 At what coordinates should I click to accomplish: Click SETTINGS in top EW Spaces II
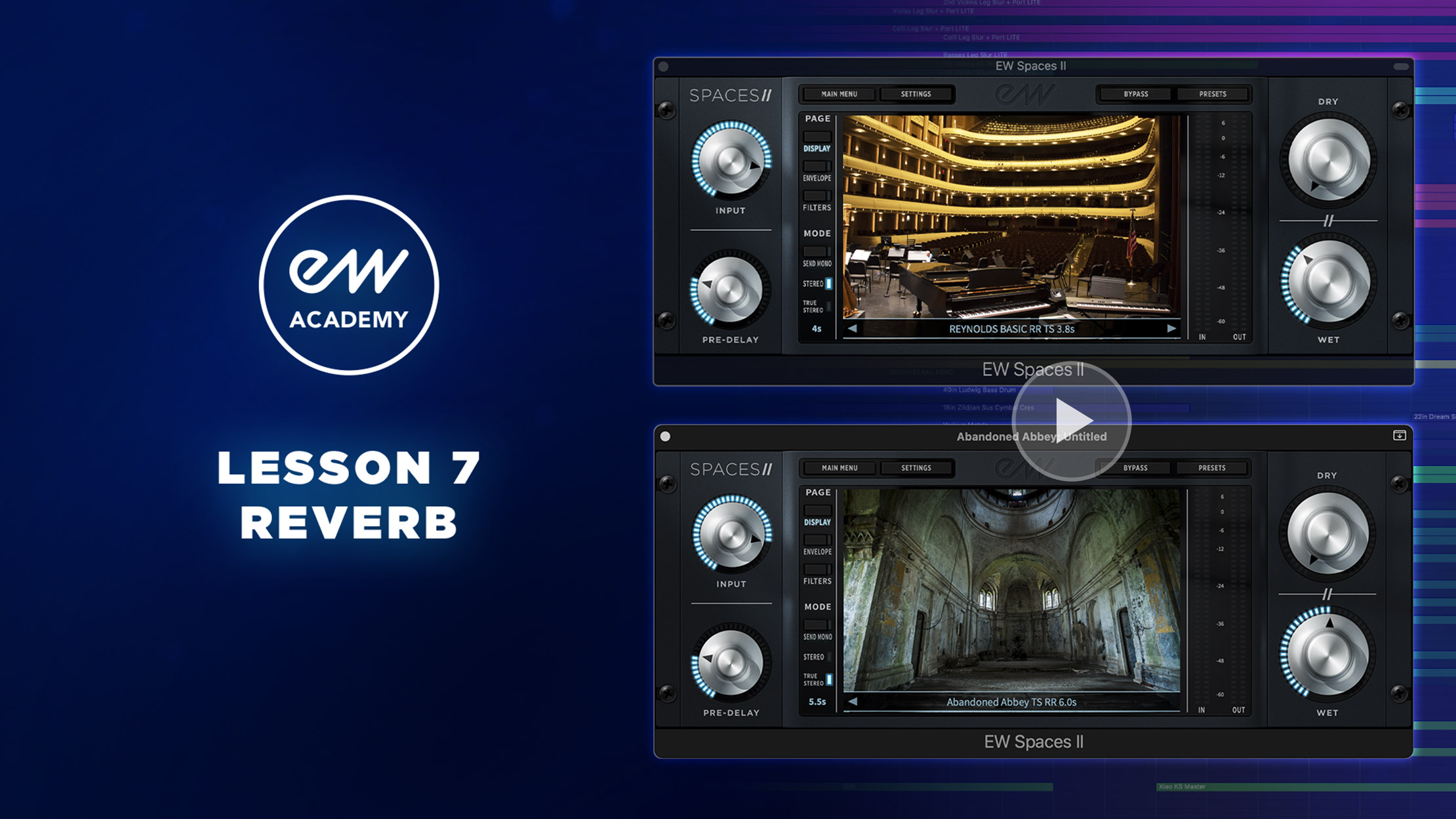point(915,93)
